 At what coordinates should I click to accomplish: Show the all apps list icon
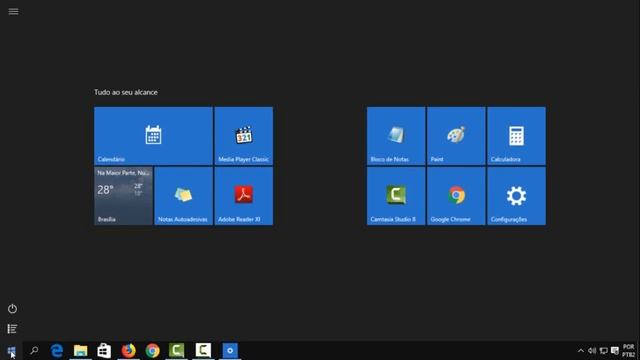[12, 329]
